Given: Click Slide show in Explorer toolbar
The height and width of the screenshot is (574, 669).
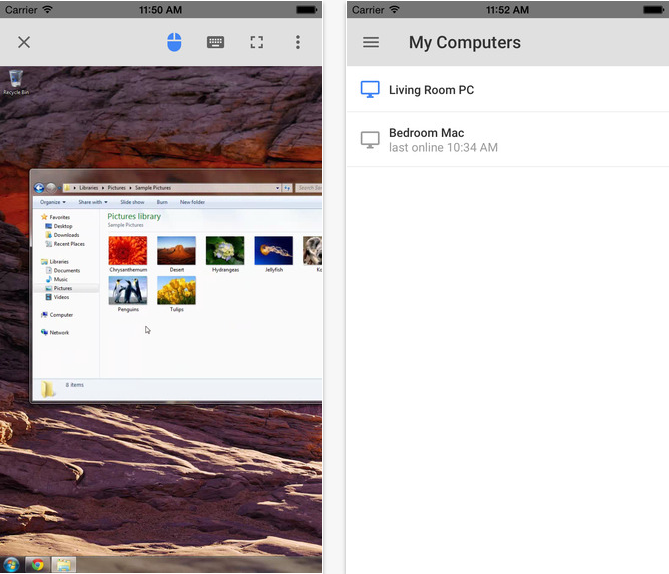Looking at the screenshot, I should click(x=132, y=202).
